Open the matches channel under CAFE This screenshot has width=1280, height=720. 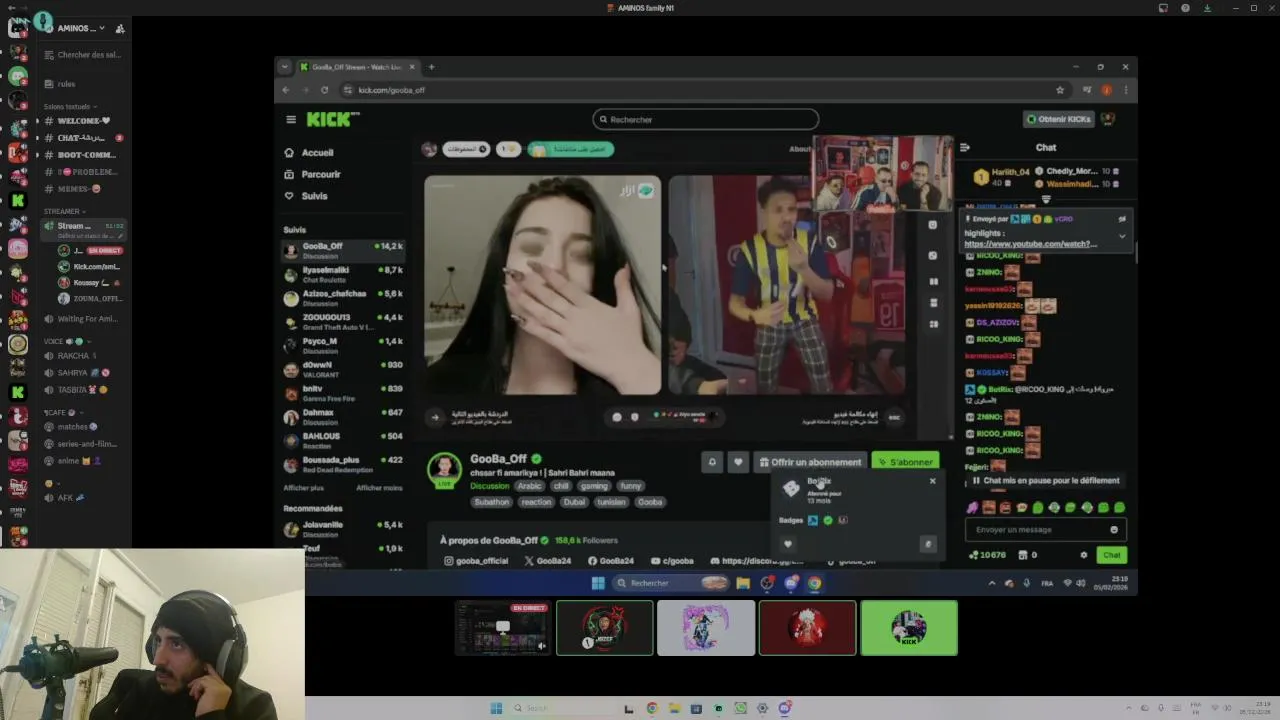[x=83, y=427]
